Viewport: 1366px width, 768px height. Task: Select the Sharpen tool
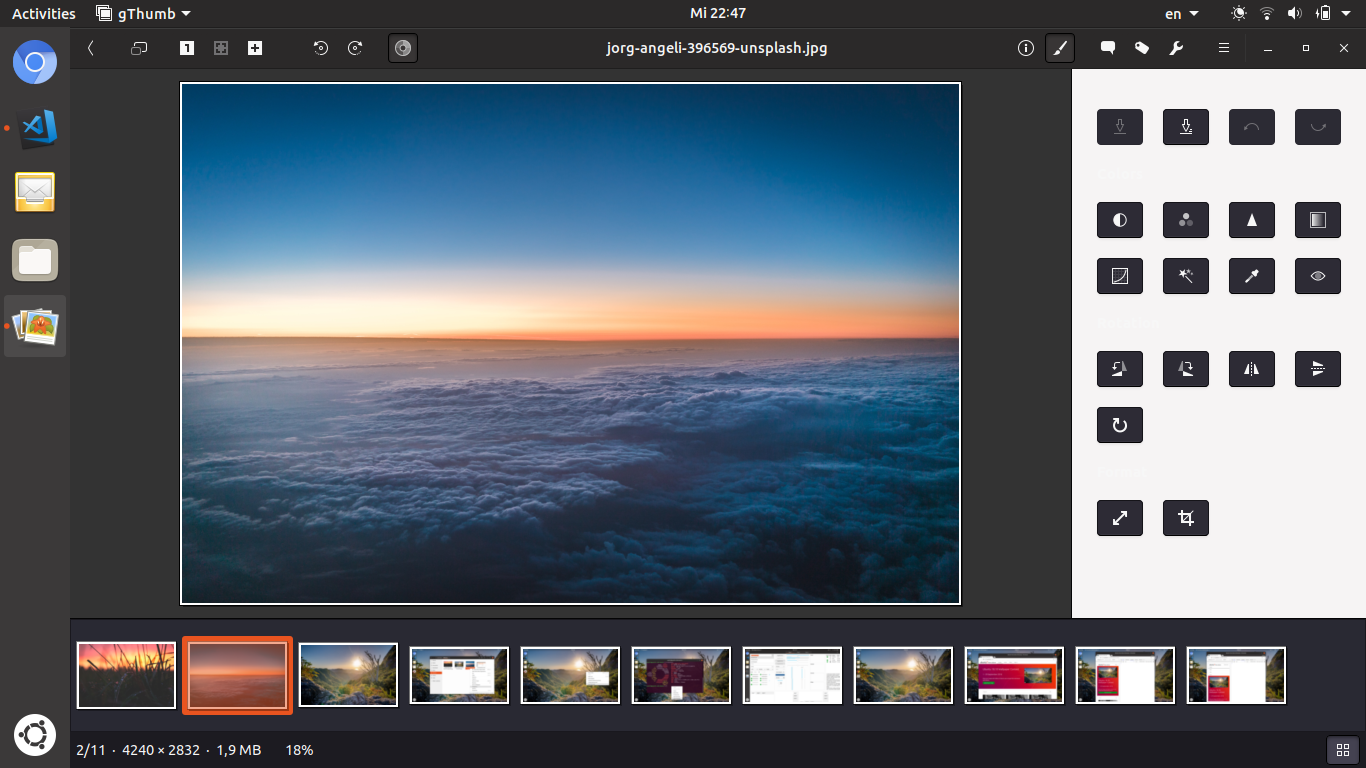1251,220
